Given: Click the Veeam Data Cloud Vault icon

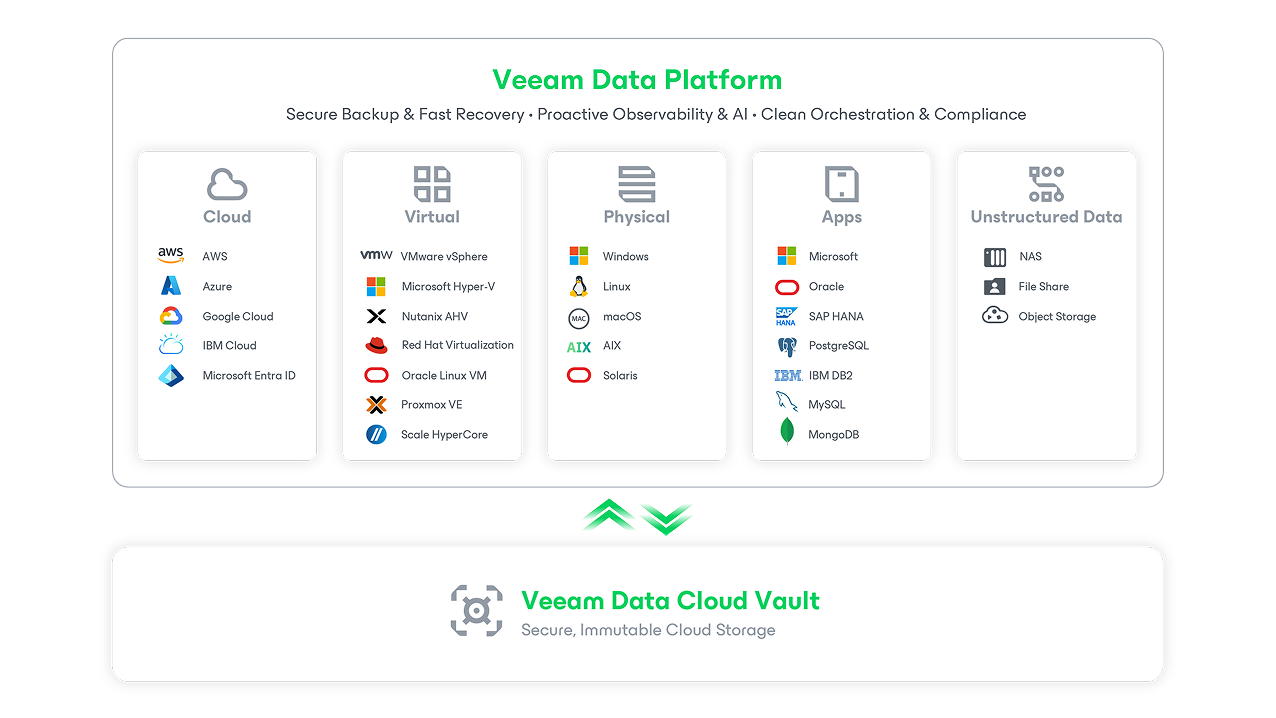Looking at the screenshot, I should 476,611.
